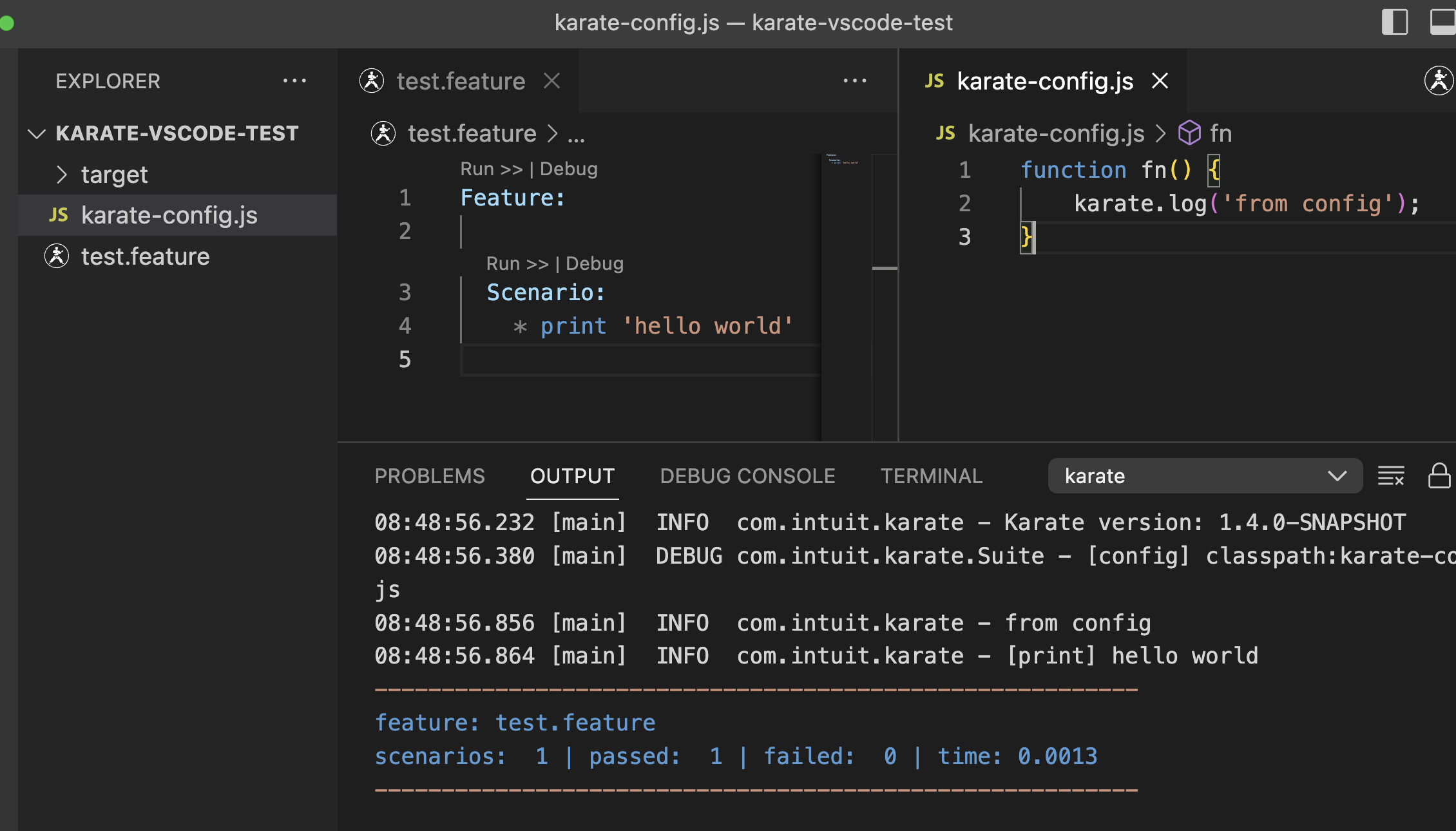Select test.feature in the Explorer tree
1456x831 pixels.
(145, 256)
